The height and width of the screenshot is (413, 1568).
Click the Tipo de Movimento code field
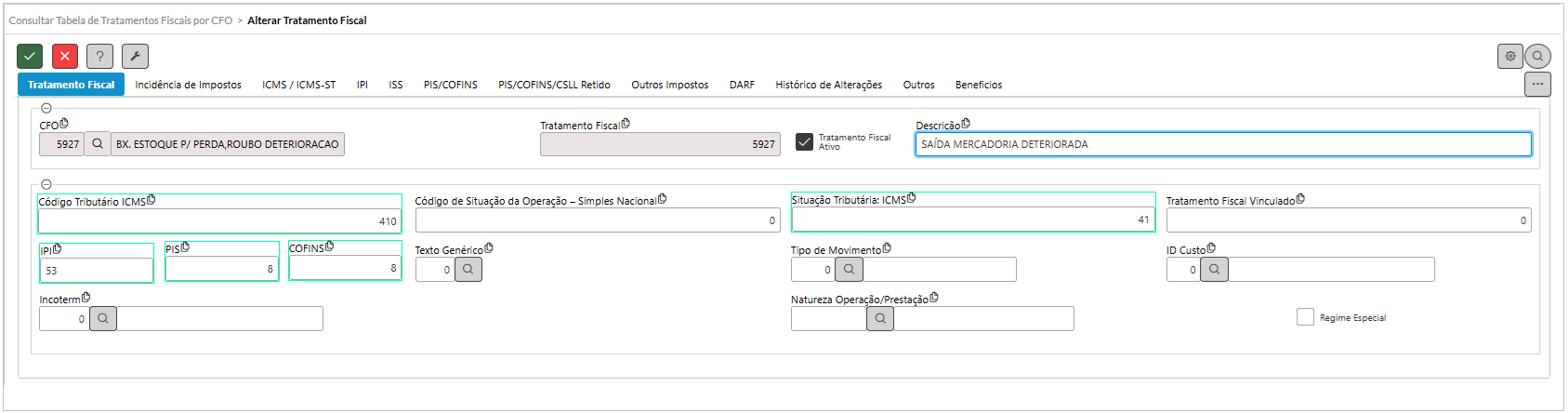click(813, 270)
